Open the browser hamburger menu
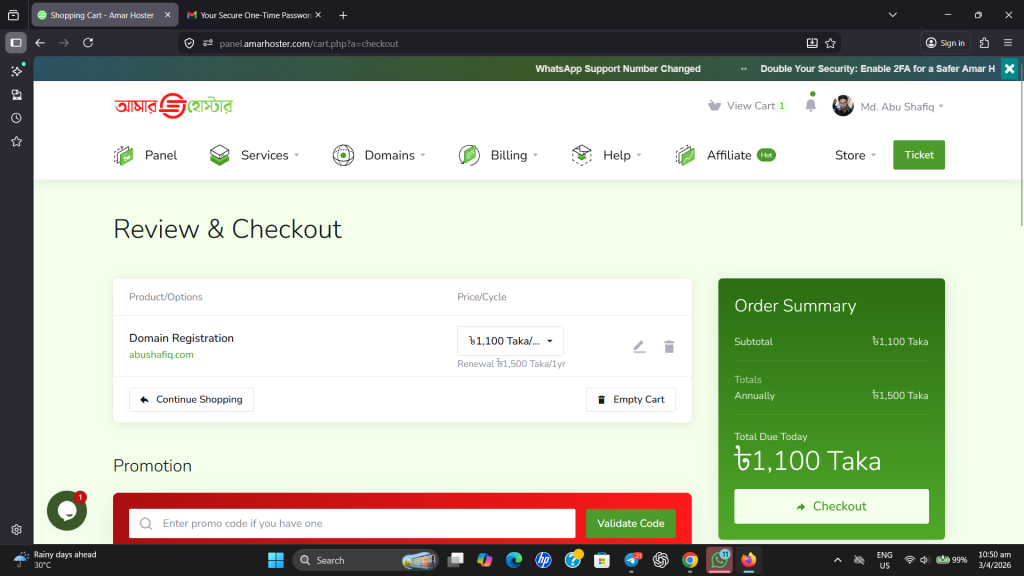Screen dimensions: 1024x576 click(1008, 43)
